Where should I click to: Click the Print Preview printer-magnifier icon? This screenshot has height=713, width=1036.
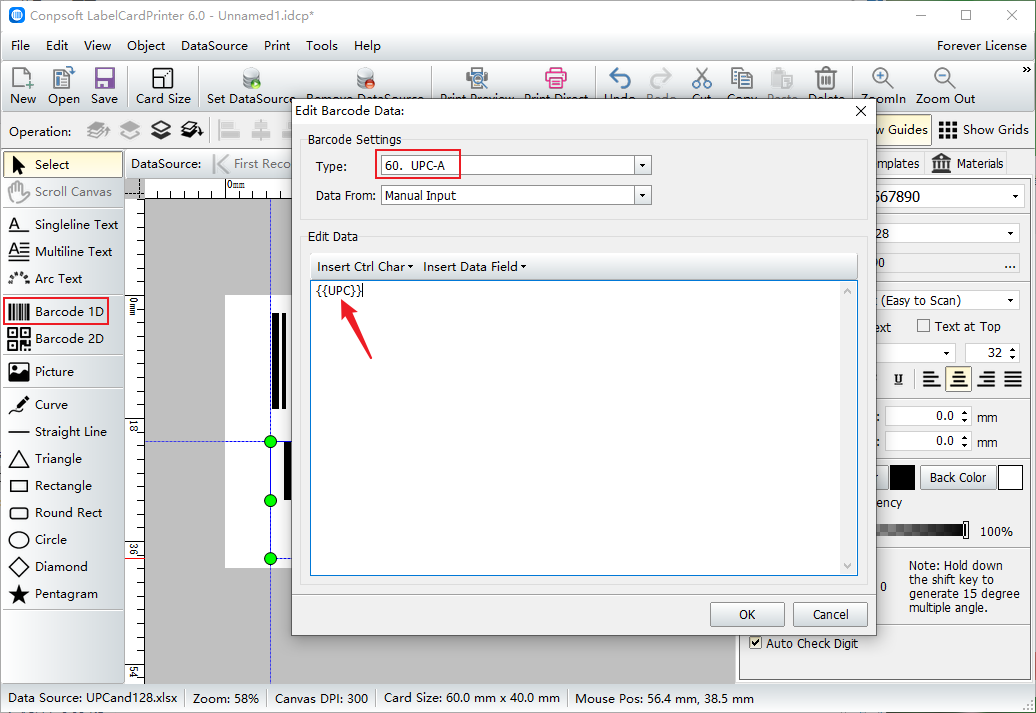click(476, 79)
